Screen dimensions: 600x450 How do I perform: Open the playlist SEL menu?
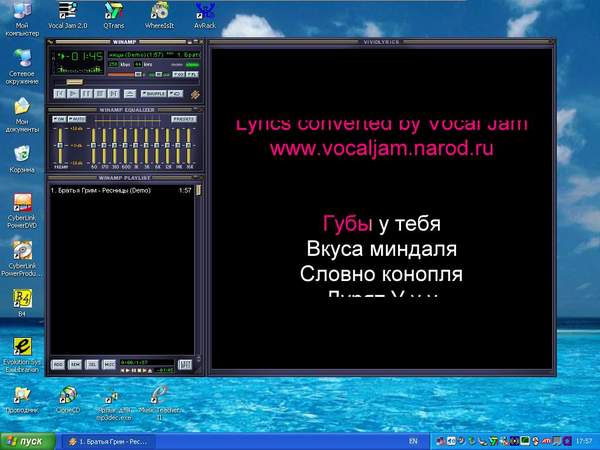[x=92, y=365]
